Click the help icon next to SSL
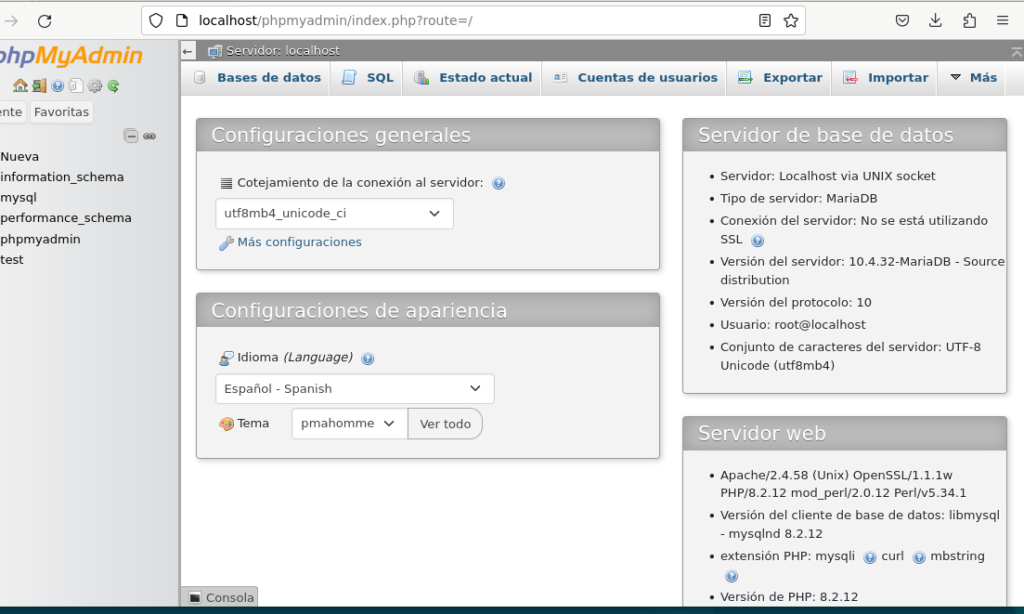 click(757, 240)
